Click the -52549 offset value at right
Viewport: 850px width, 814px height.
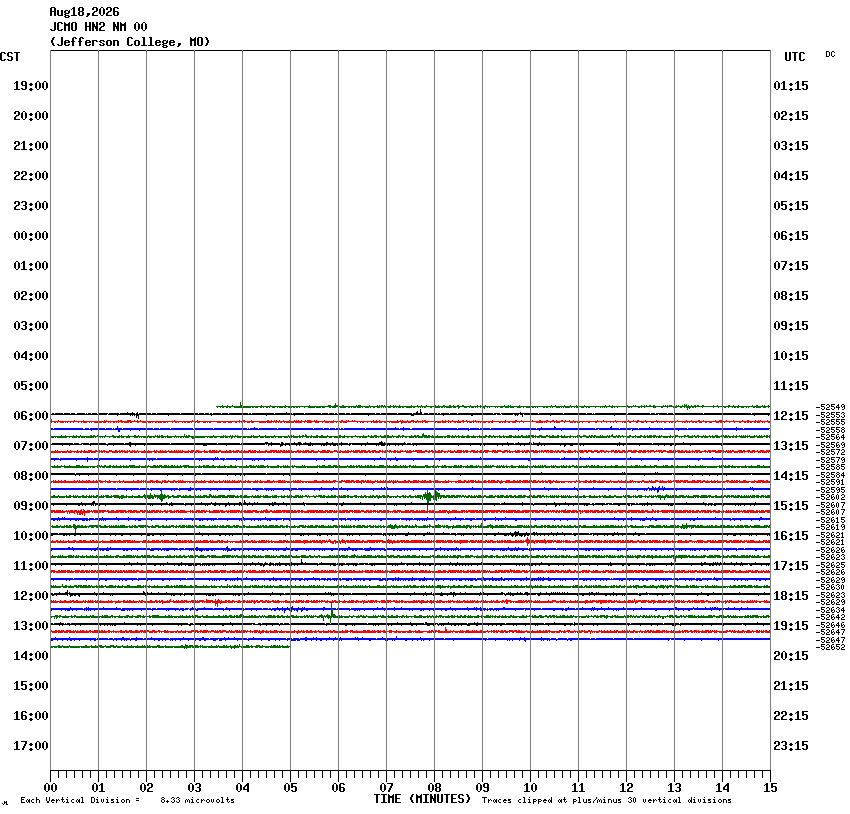(830, 407)
